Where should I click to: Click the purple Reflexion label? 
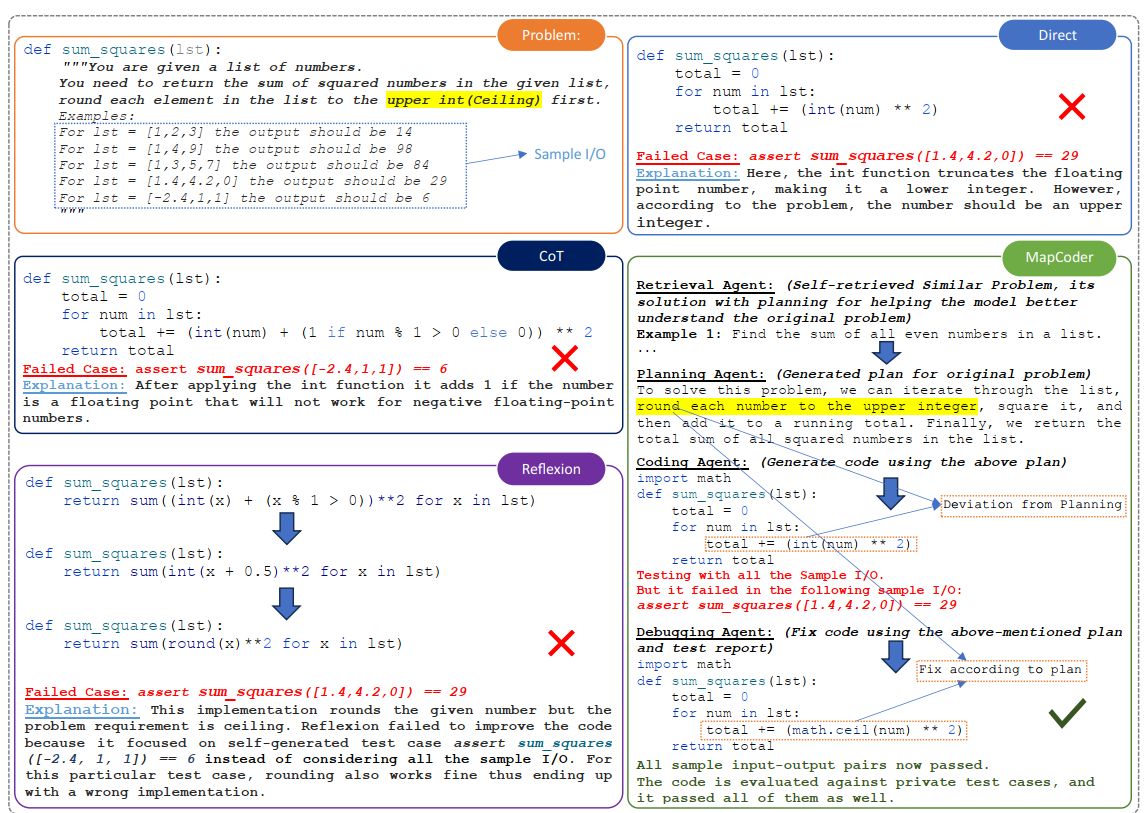tap(551, 469)
